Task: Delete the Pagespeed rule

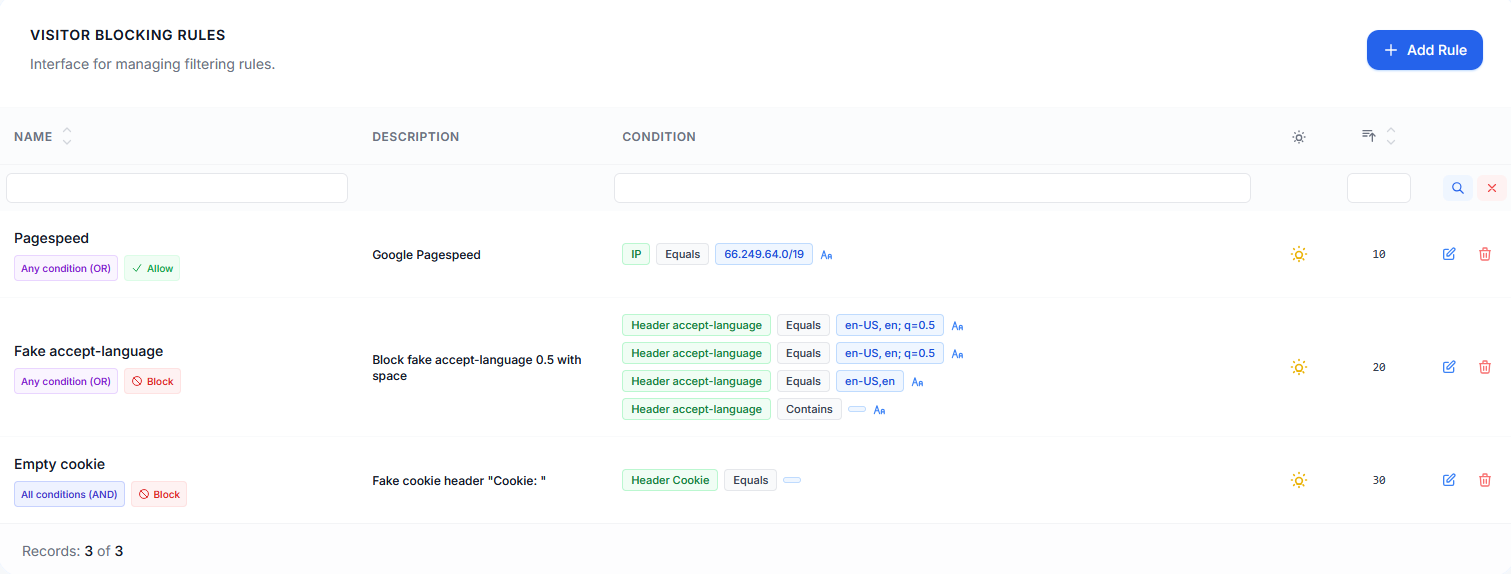Action: click(1485, 254)
